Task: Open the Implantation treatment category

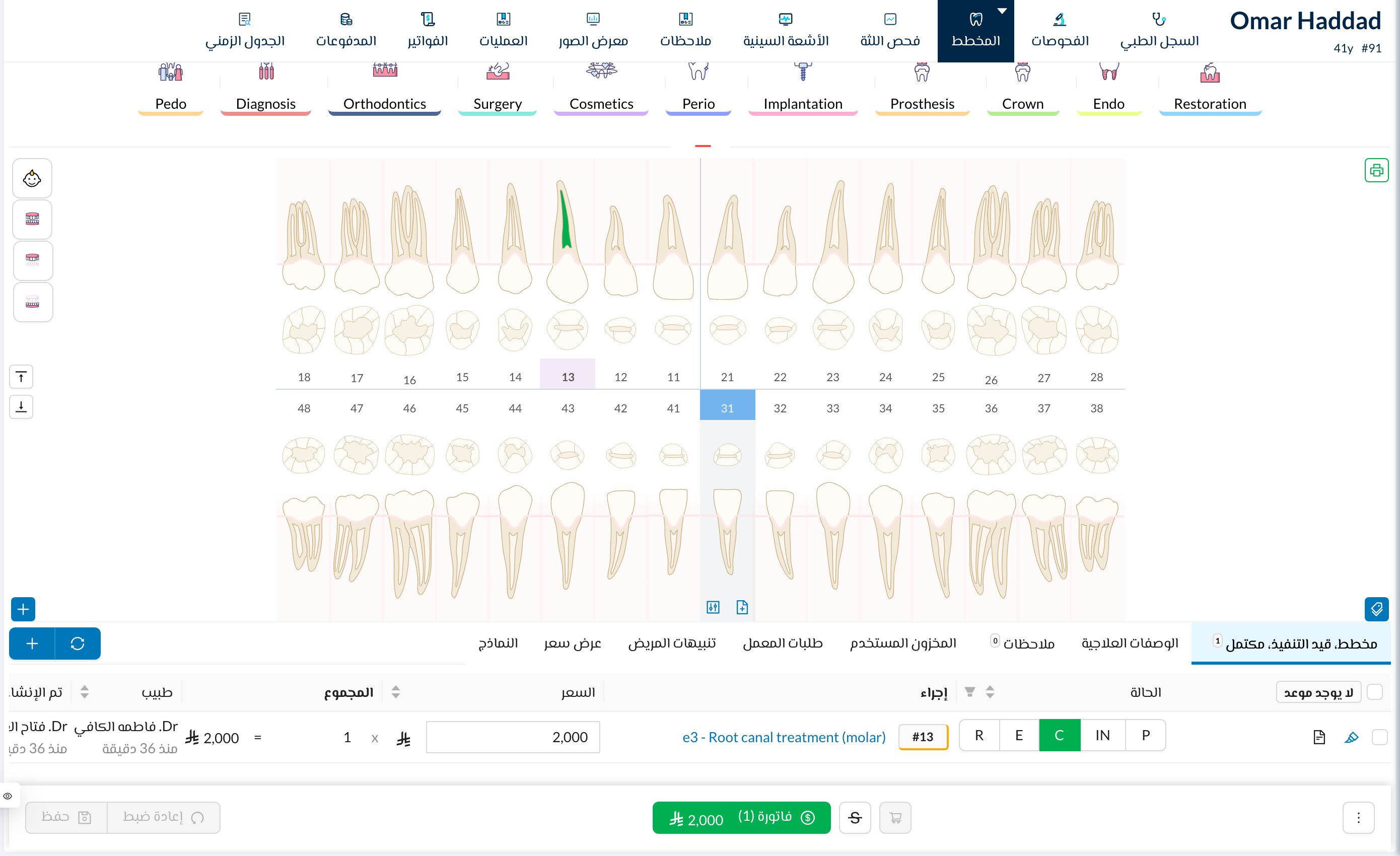Action: coord(803,88)
